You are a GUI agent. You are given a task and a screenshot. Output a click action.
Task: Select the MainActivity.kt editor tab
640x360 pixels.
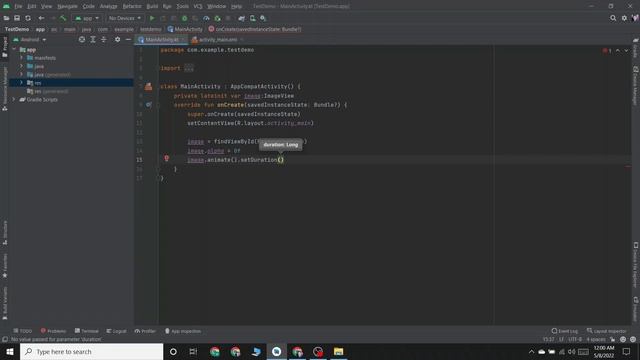[162, 40]
